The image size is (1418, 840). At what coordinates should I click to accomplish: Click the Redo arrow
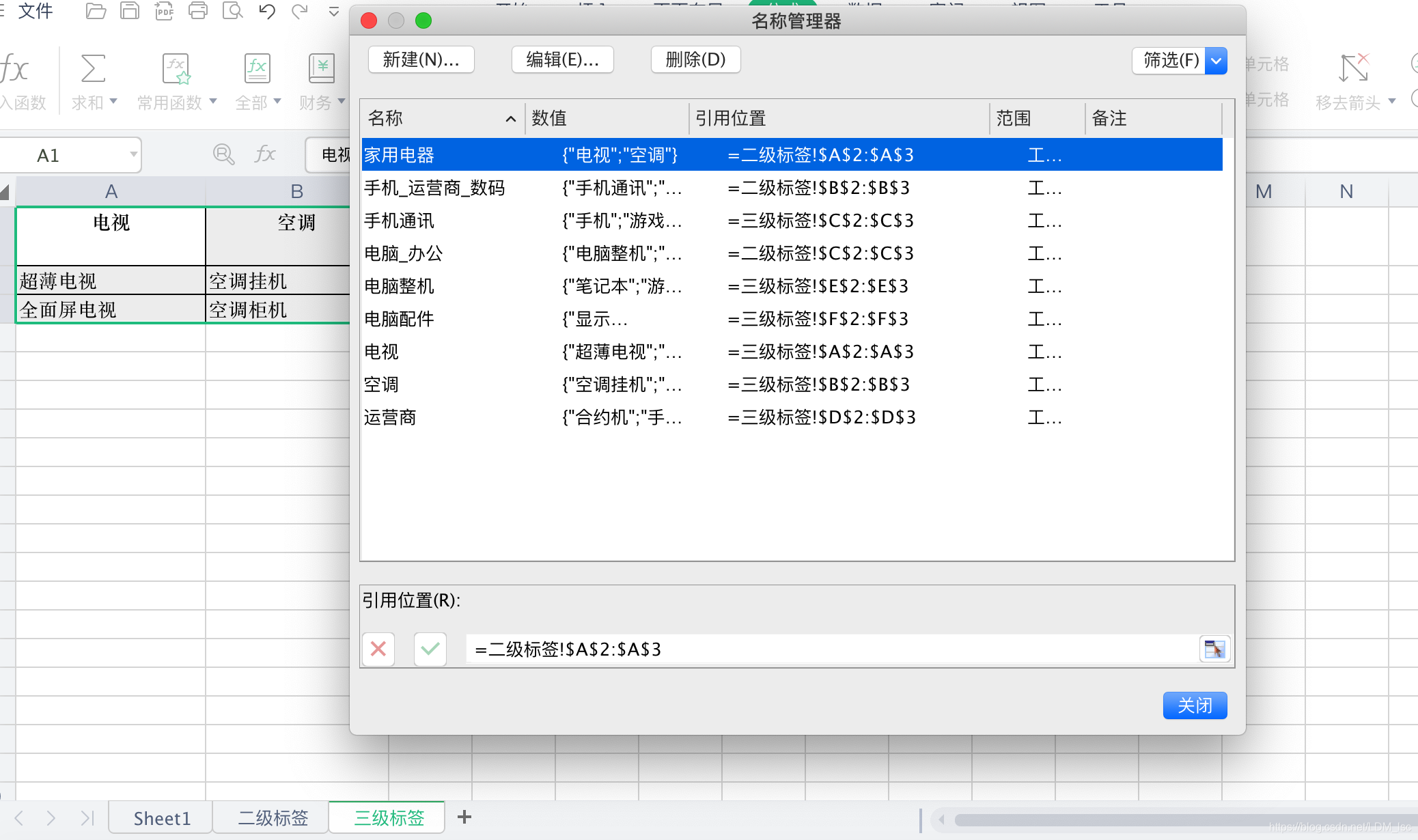click(299, 11)
